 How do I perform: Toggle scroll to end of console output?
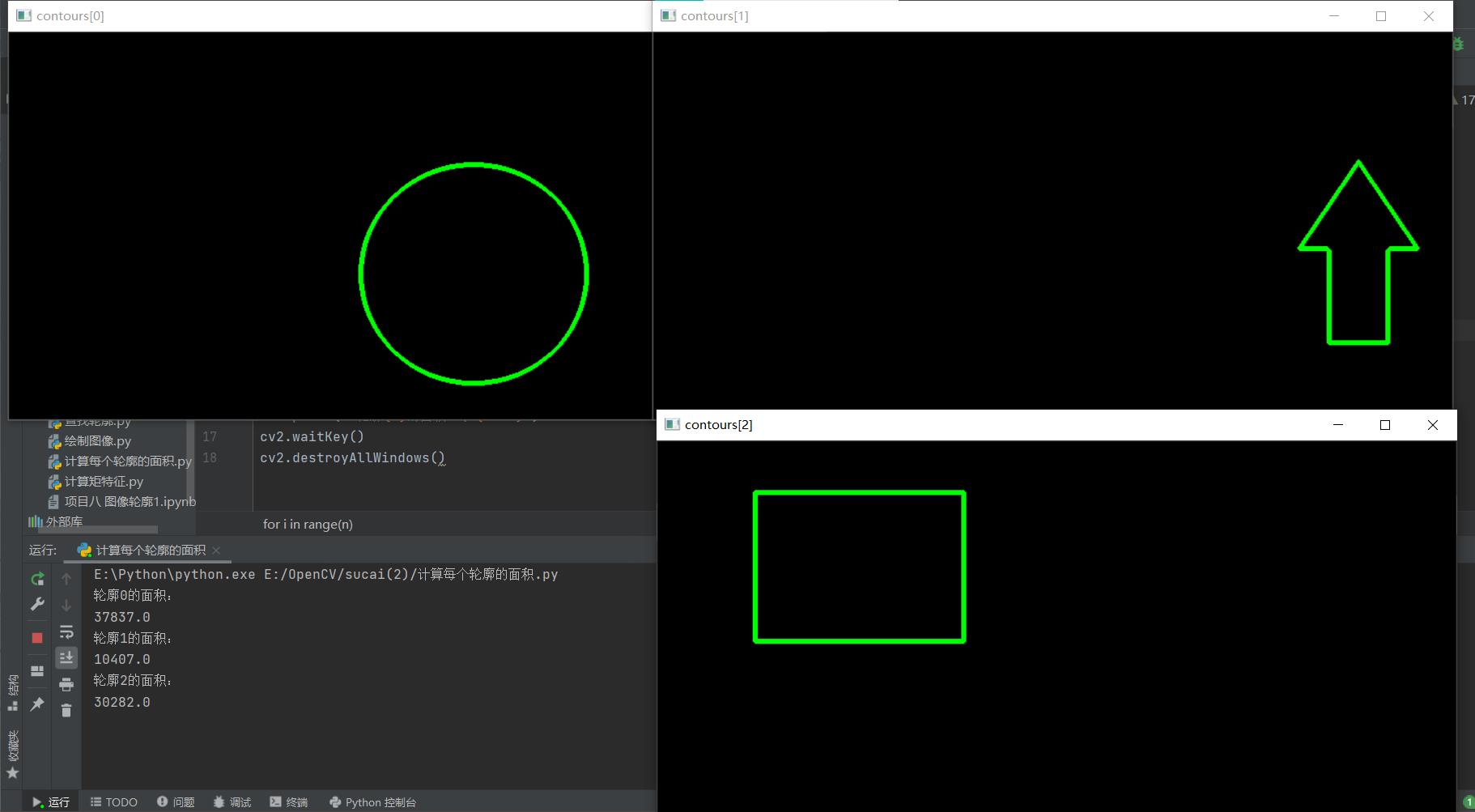66,657
